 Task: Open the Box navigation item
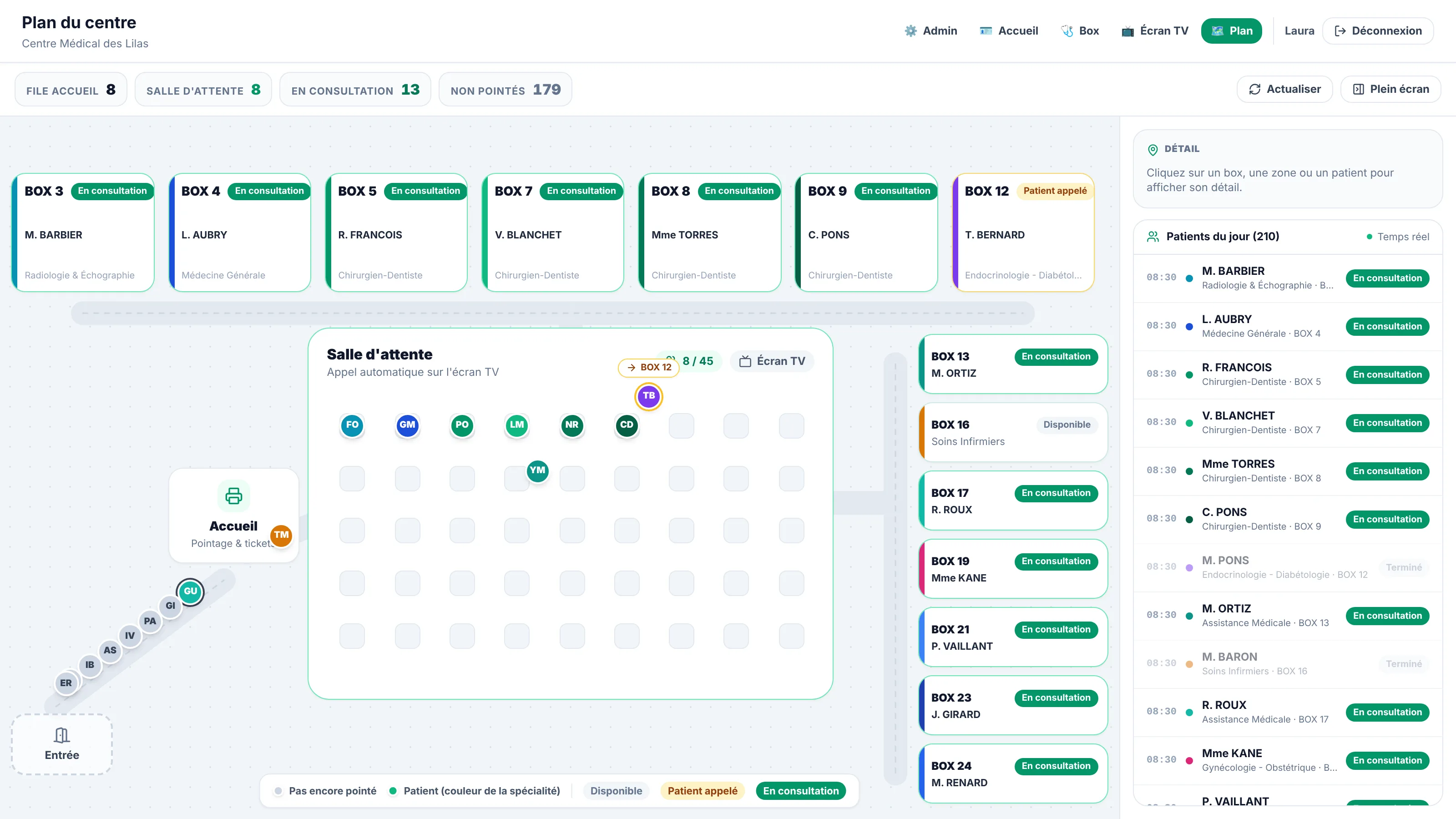1080,30
